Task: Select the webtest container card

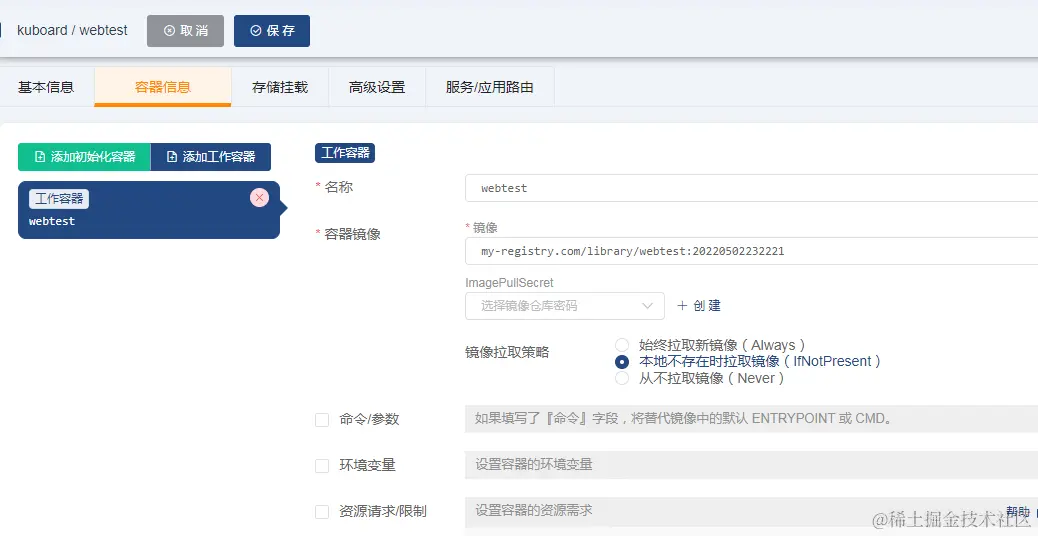Action: [149, 210]
